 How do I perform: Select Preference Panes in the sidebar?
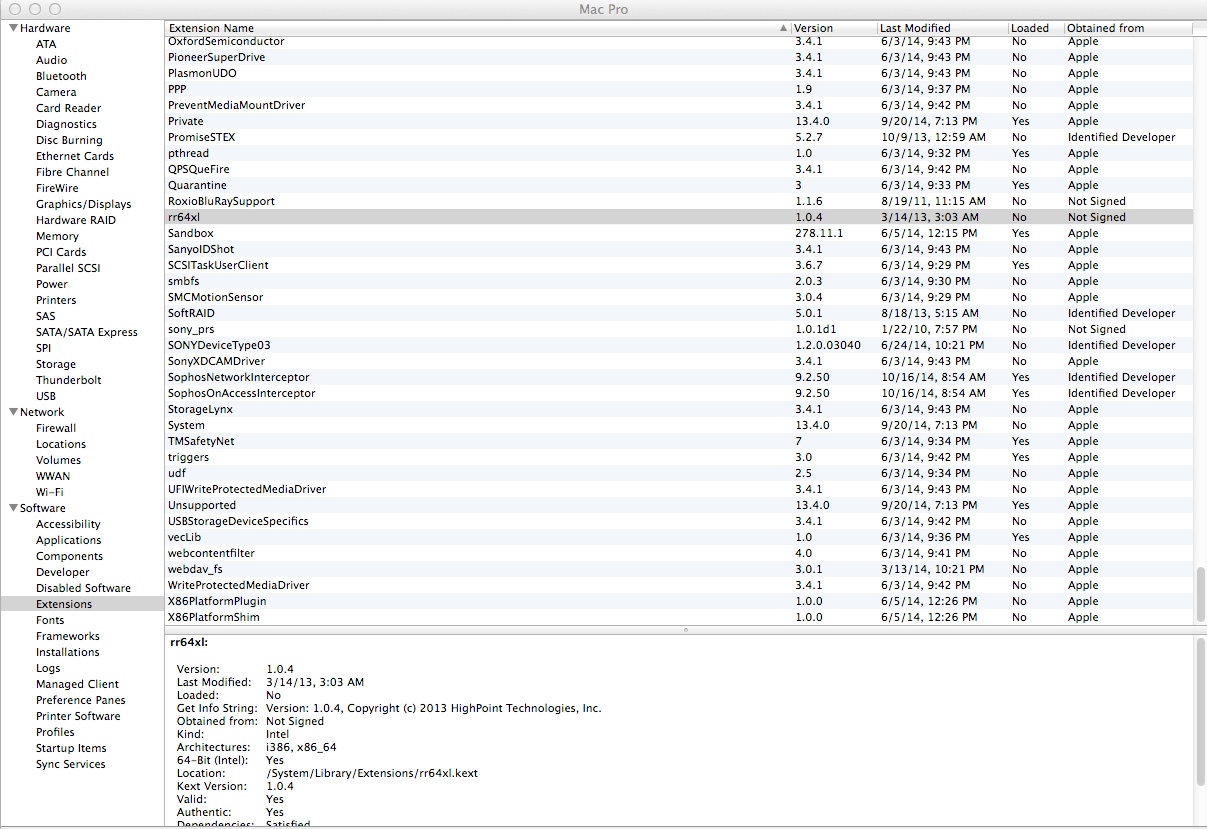81,700
